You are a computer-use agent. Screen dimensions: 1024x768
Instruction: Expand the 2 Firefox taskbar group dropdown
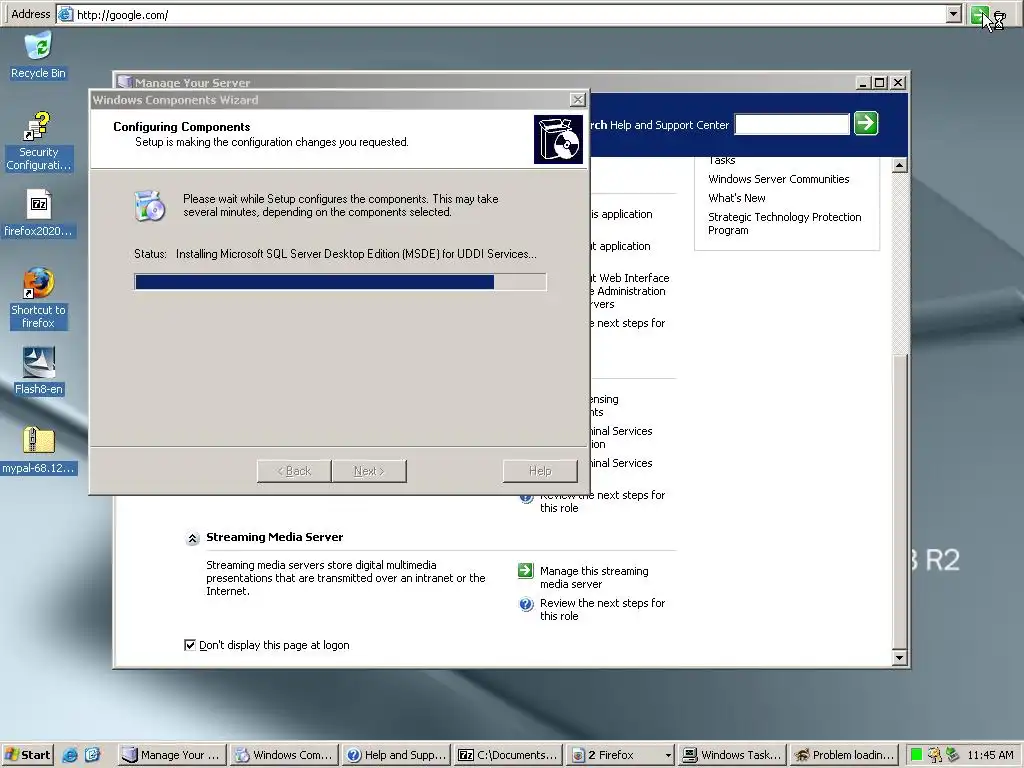(667, 755)
